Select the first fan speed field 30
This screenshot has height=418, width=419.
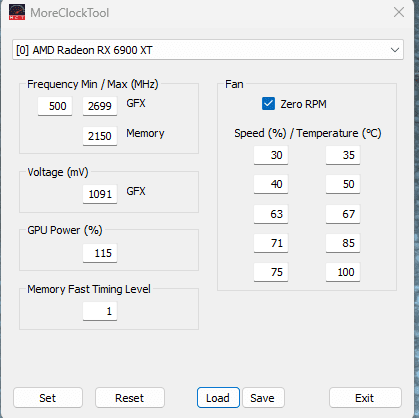tap(271, 155)
